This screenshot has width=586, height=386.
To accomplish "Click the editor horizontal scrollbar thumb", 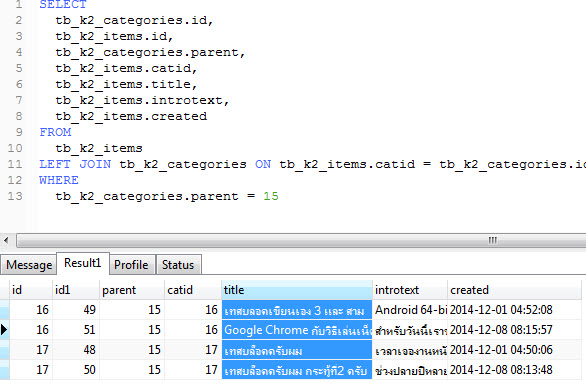I will click(302, 240).
